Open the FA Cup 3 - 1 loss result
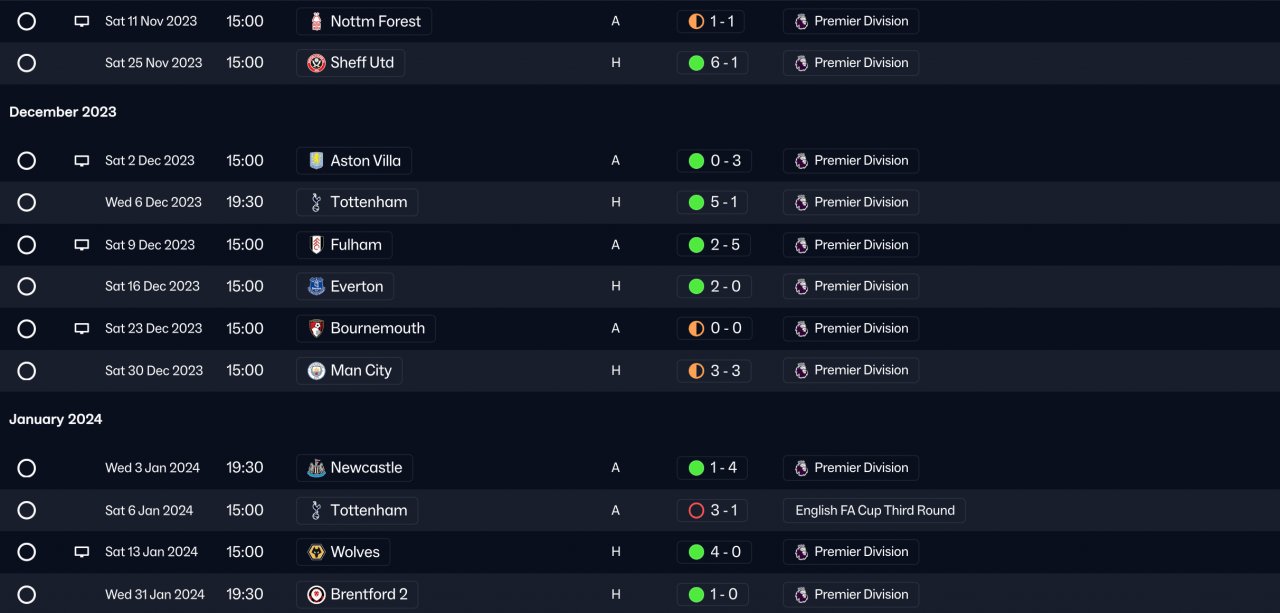 [714, 511]
